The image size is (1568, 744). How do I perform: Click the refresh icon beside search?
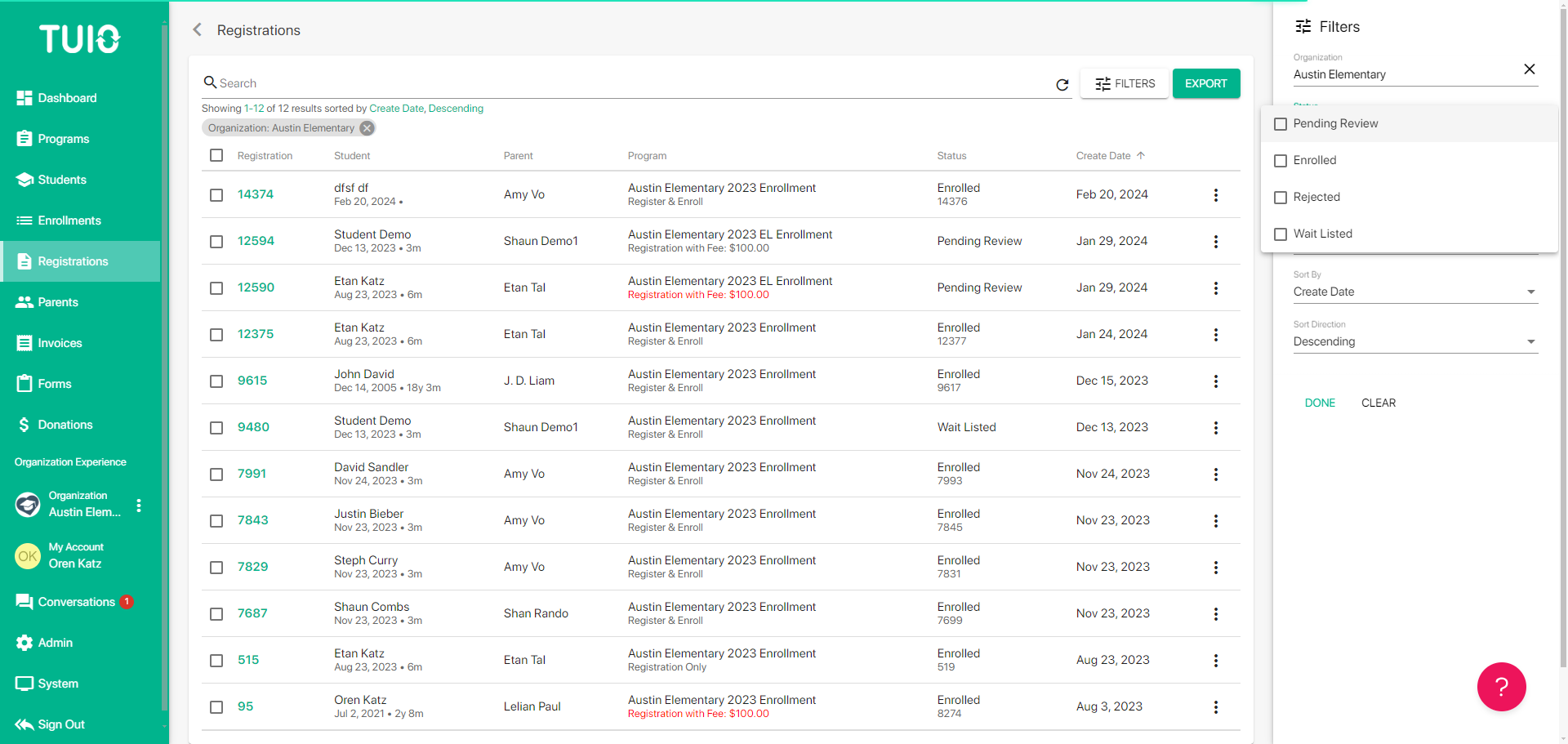(x=1062, y=84)
